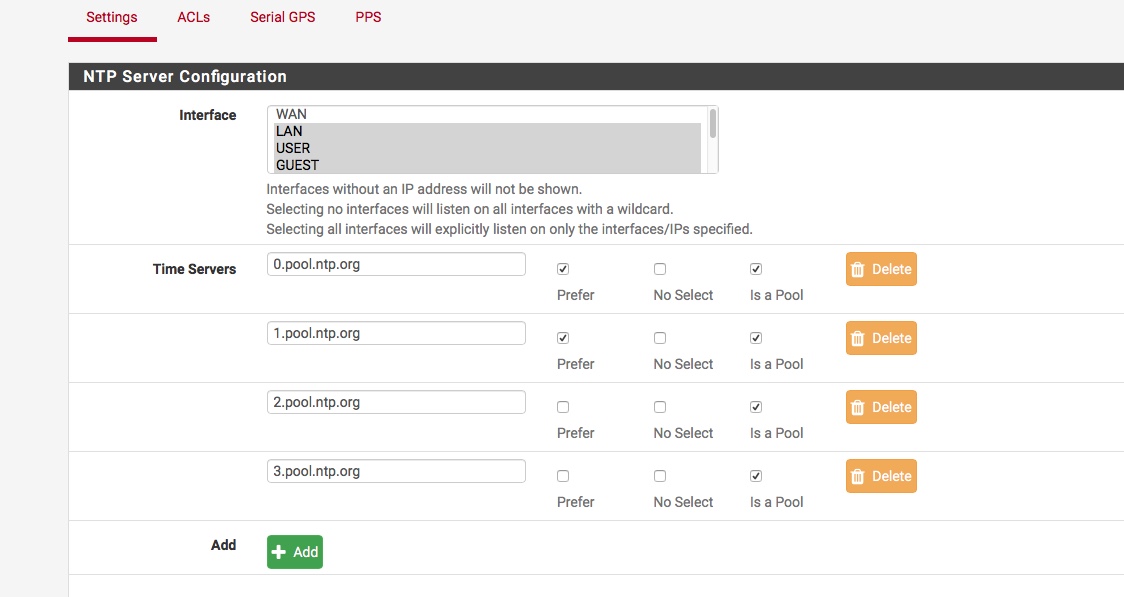Image resolution: width=1124 pixels, height=597 pixels.
Task: Click the 3.pool.ntp.org server field
Action: pyautogui.click(x=396, y=471)
